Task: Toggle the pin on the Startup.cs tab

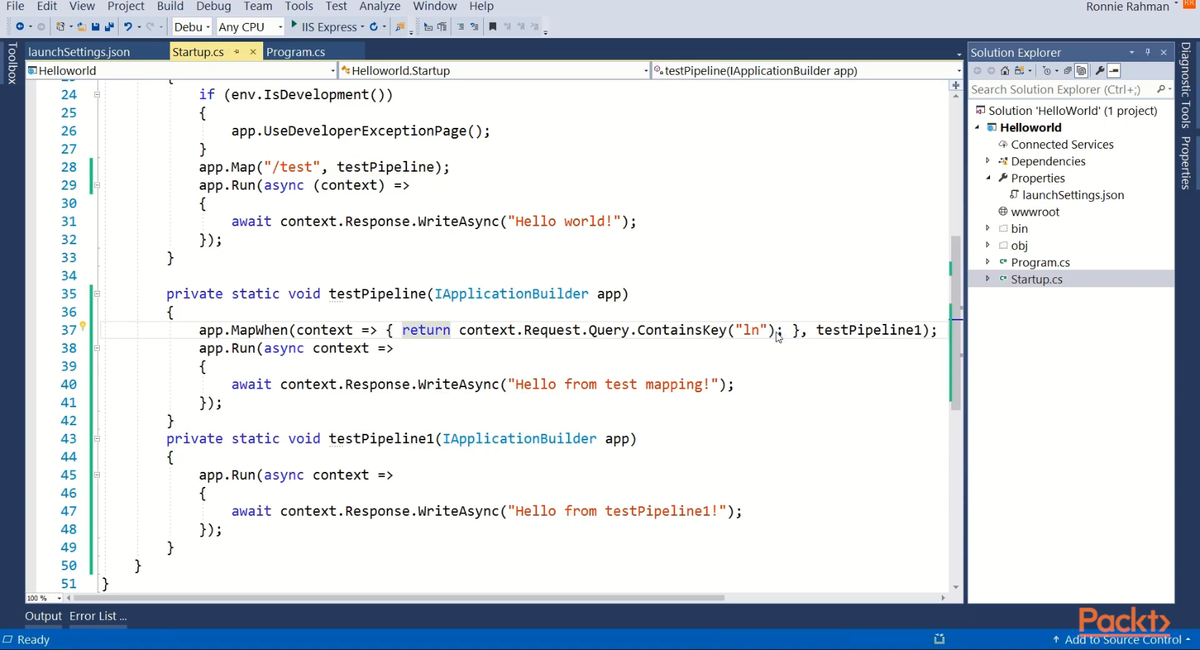Action: [237, 52]
